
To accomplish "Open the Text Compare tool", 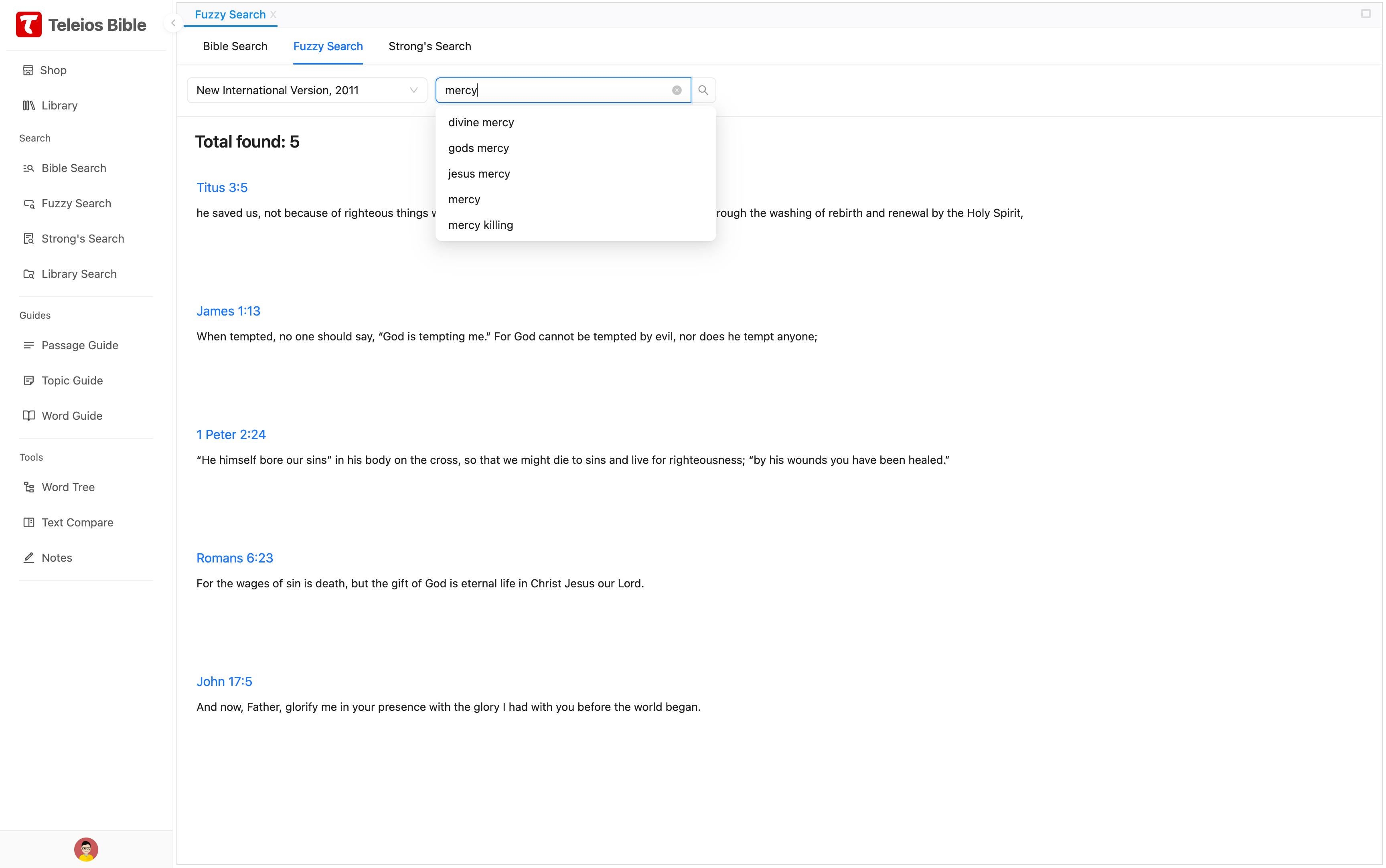I will [x=77, y=522].
